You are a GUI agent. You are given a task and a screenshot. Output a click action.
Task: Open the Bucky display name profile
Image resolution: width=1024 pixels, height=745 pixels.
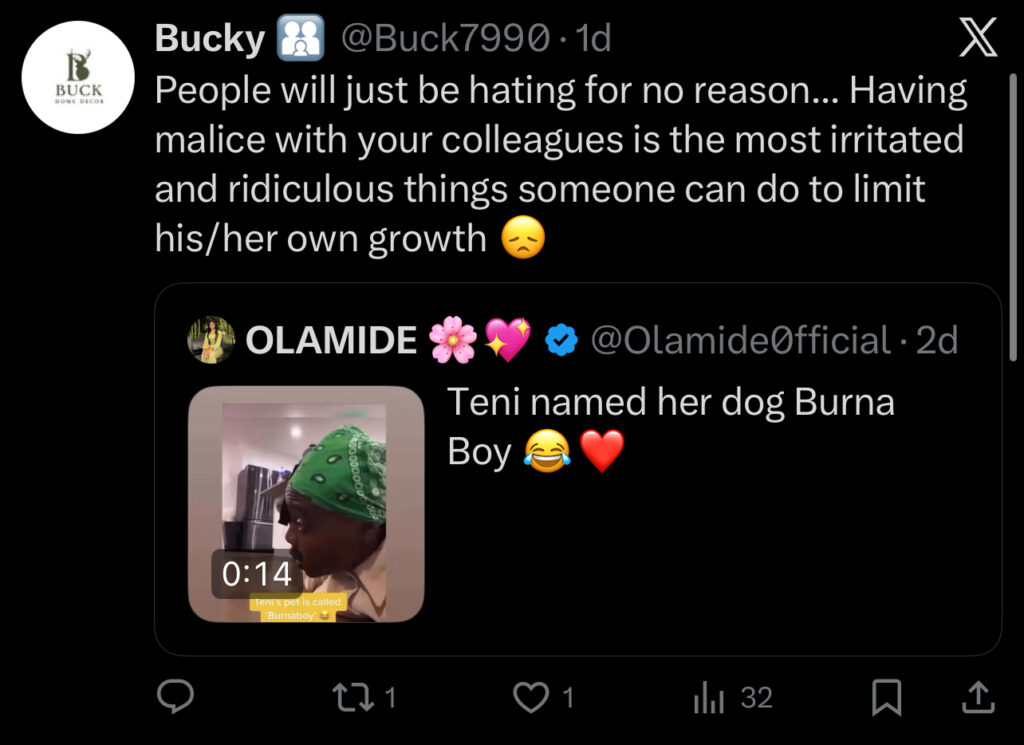click(209, 39)
